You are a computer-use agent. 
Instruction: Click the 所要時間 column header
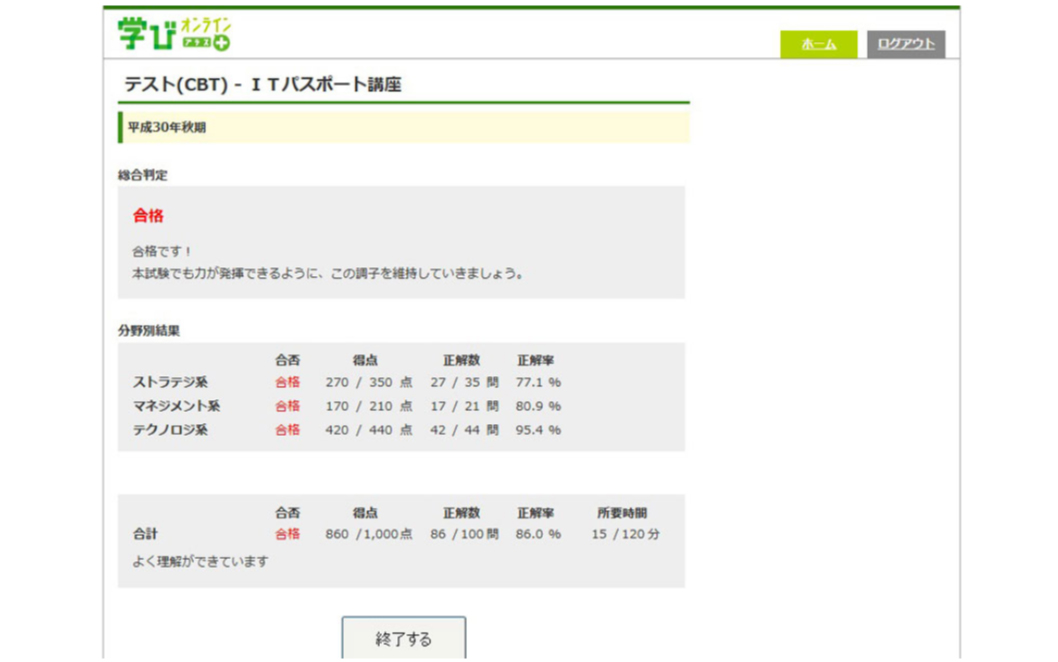coord(624,511)
